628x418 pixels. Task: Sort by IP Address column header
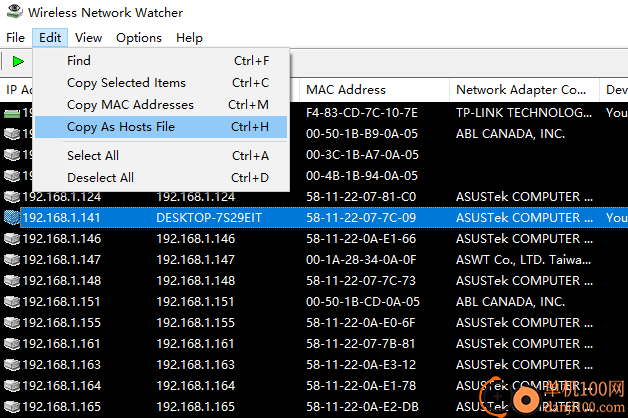tap(17, 90)
